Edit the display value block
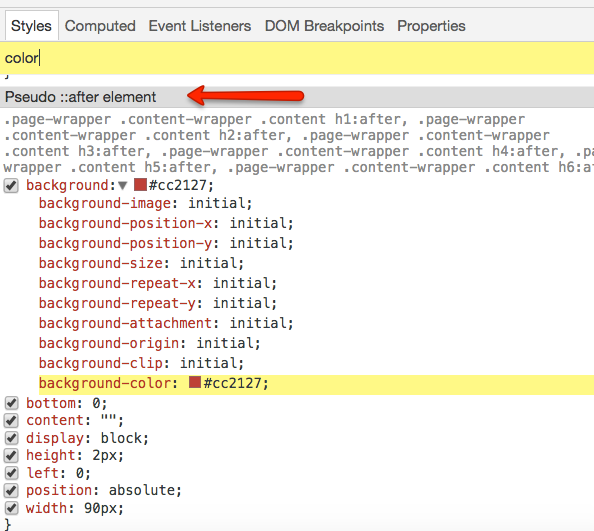Screen dimensions: 594x531 tap(121, 438)
